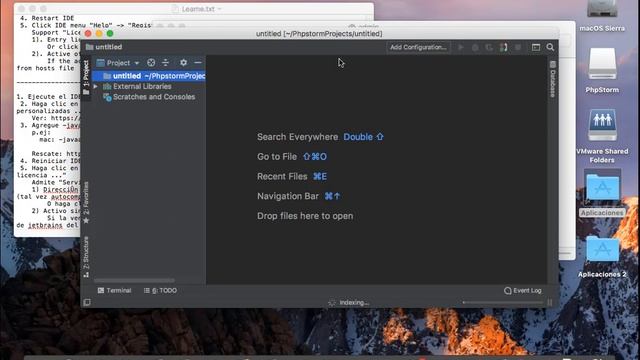Click the External Libraries icon
The height and width of the screenshot is (360, 640).
click(107, 87)
